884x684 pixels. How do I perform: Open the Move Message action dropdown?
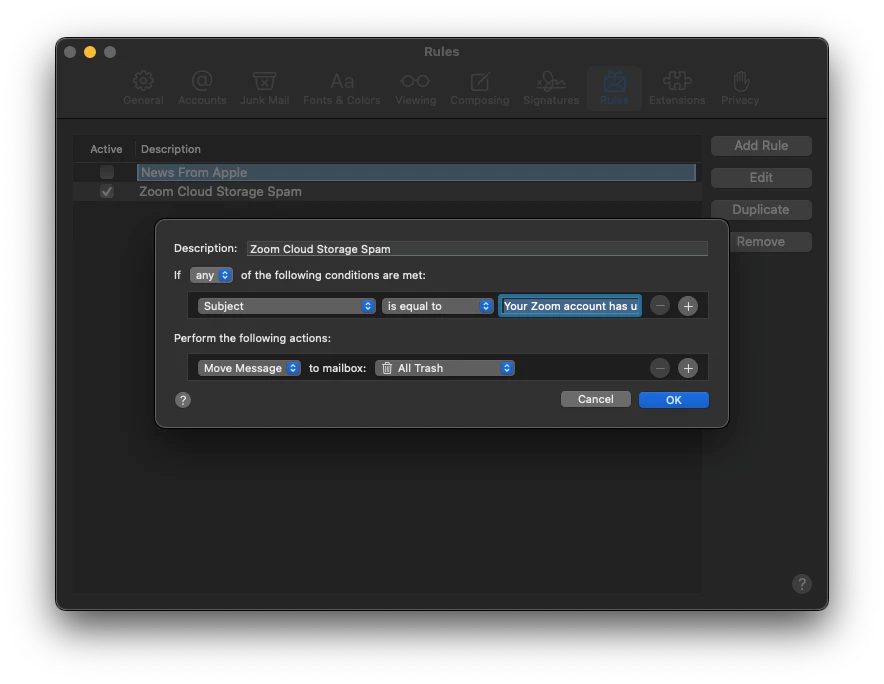[x=249, y=368]
